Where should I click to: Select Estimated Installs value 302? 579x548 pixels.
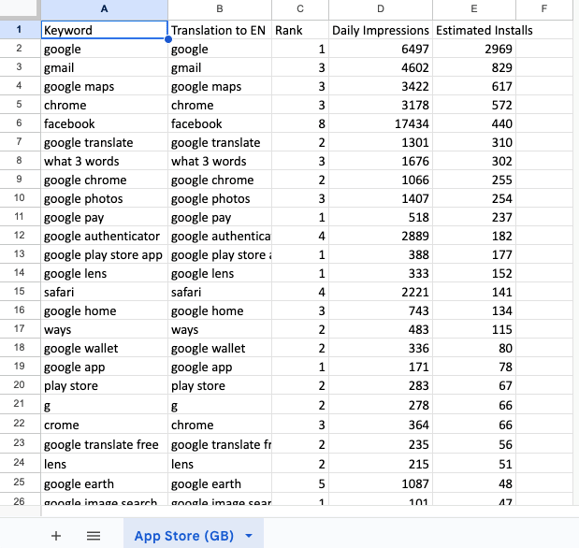tap(474, 161)
